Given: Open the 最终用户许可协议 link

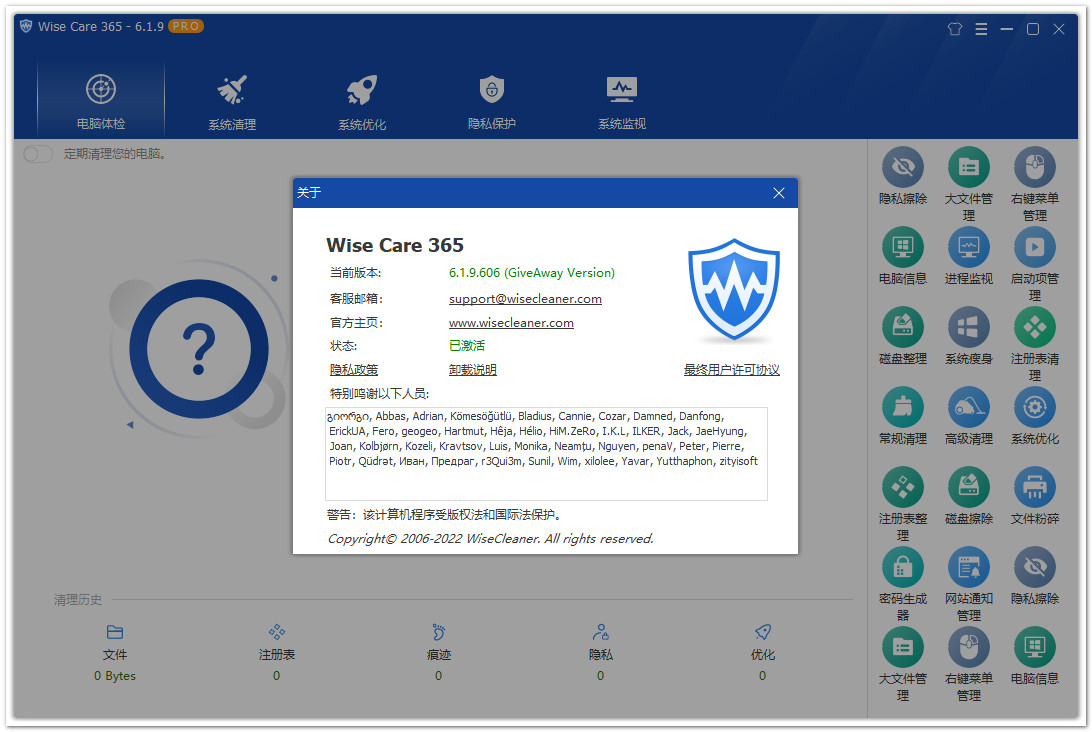Looking at the screenshot, I should 731,370.
